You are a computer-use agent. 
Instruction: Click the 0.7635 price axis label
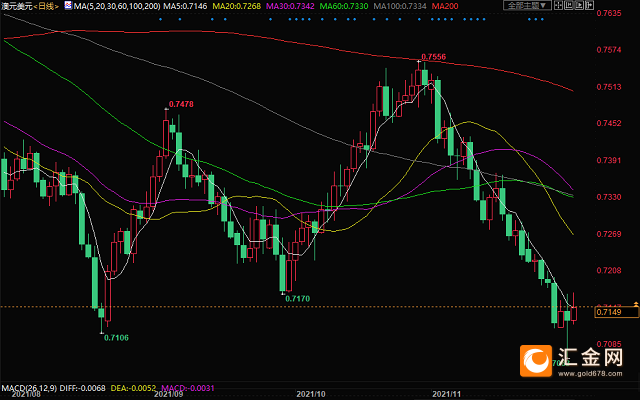tap(609, 13)
